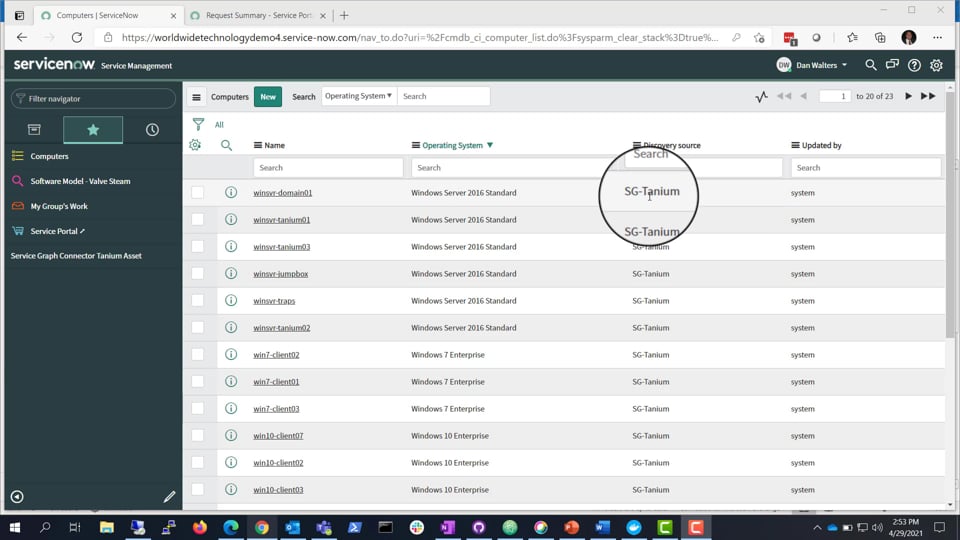The height and width of the screenshot is (540, 960).
Task: Open Name column options menu
Action: [258, 146]
